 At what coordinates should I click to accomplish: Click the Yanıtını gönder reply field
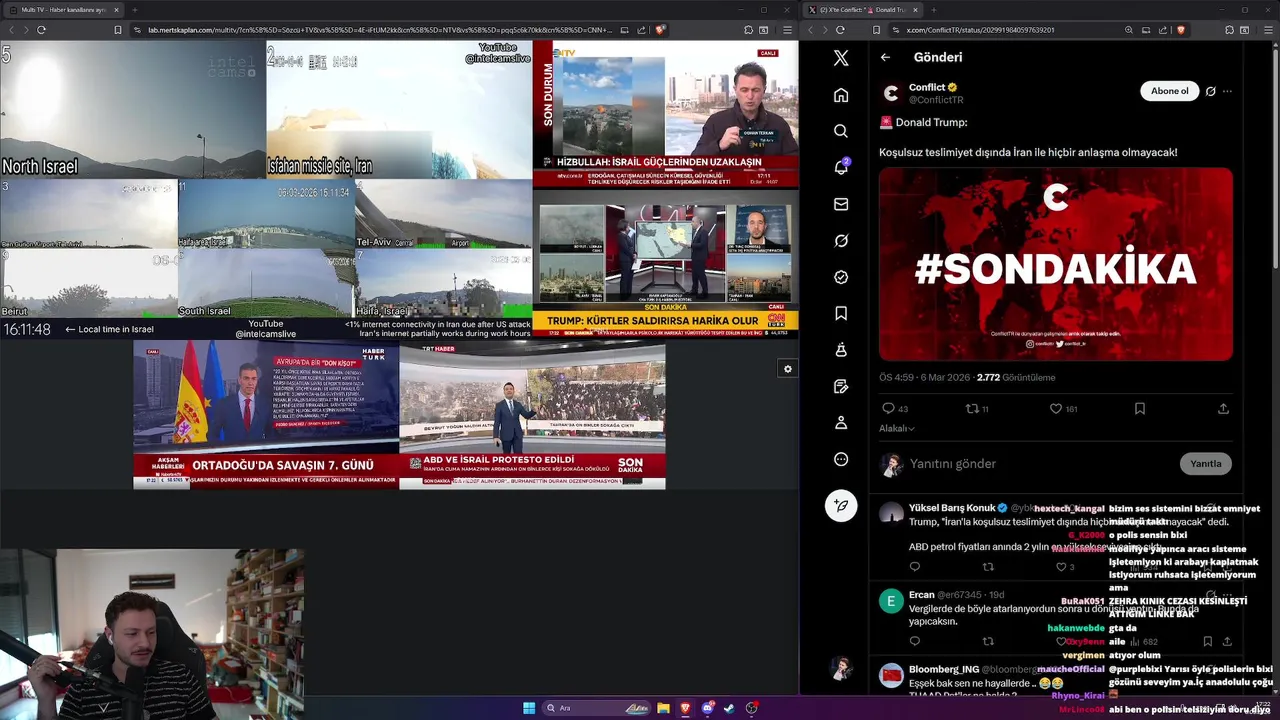1040,464
